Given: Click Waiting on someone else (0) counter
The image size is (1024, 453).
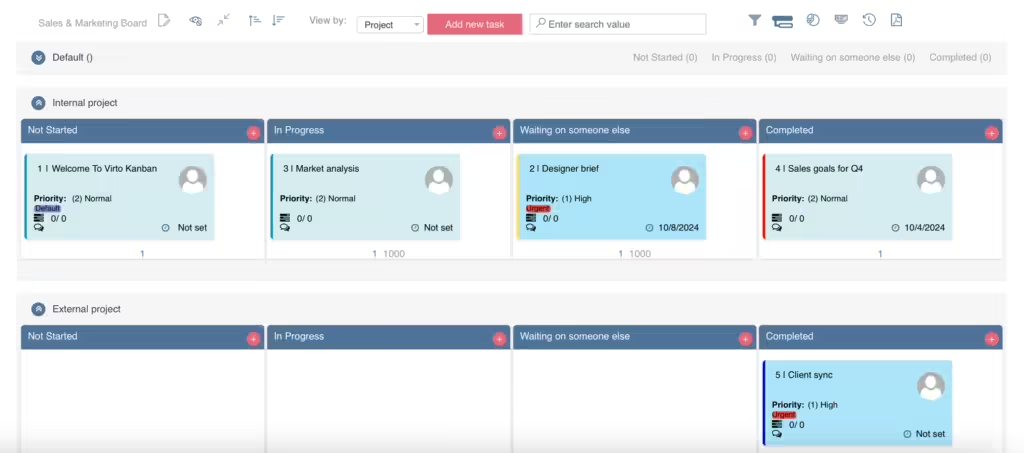Looking at the screenshot, I should [853, 57].
